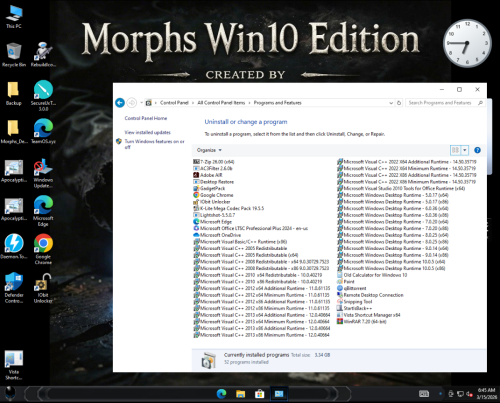This screenshot has width=500, height=403.
Task: Select Old Calculator for Windows 10
Action: click(x=372, y=275)
